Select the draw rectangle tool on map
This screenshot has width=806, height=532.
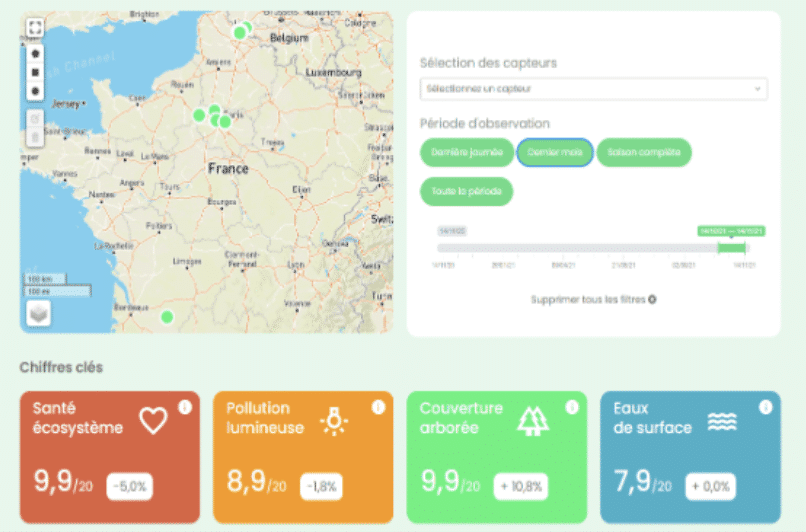[36, 72]
